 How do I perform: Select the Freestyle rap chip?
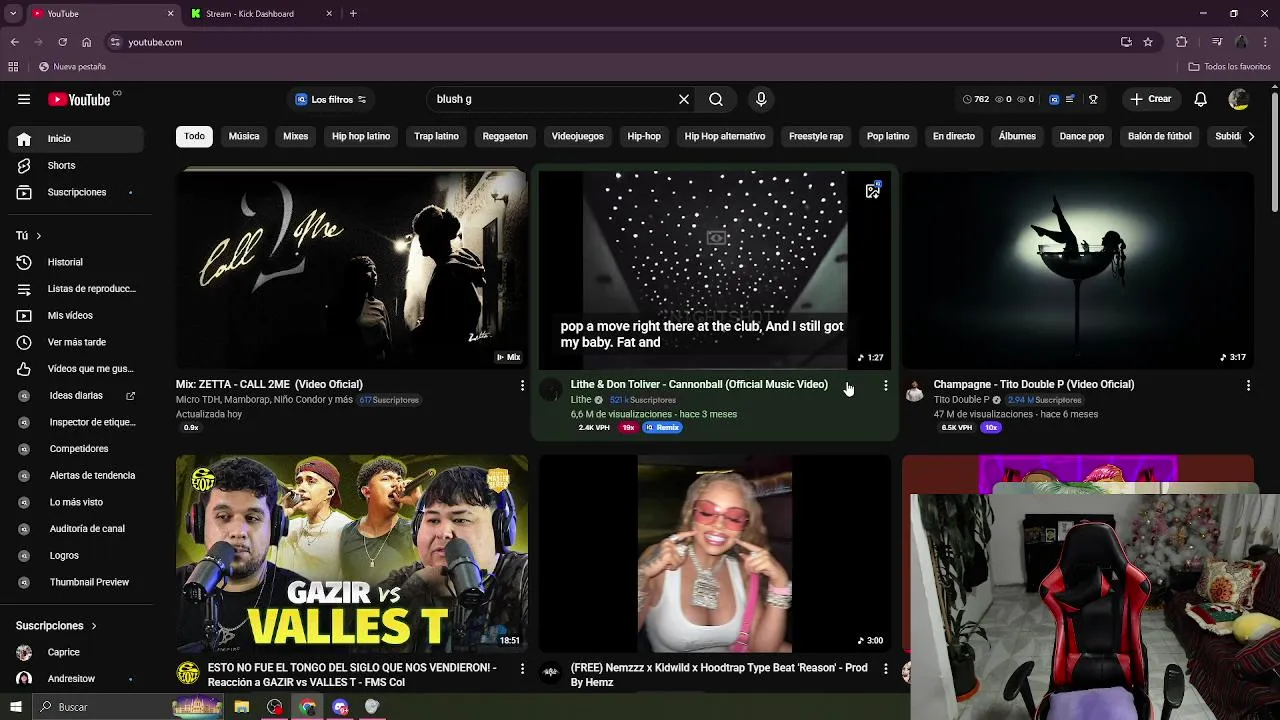click(x=816, y=136)
